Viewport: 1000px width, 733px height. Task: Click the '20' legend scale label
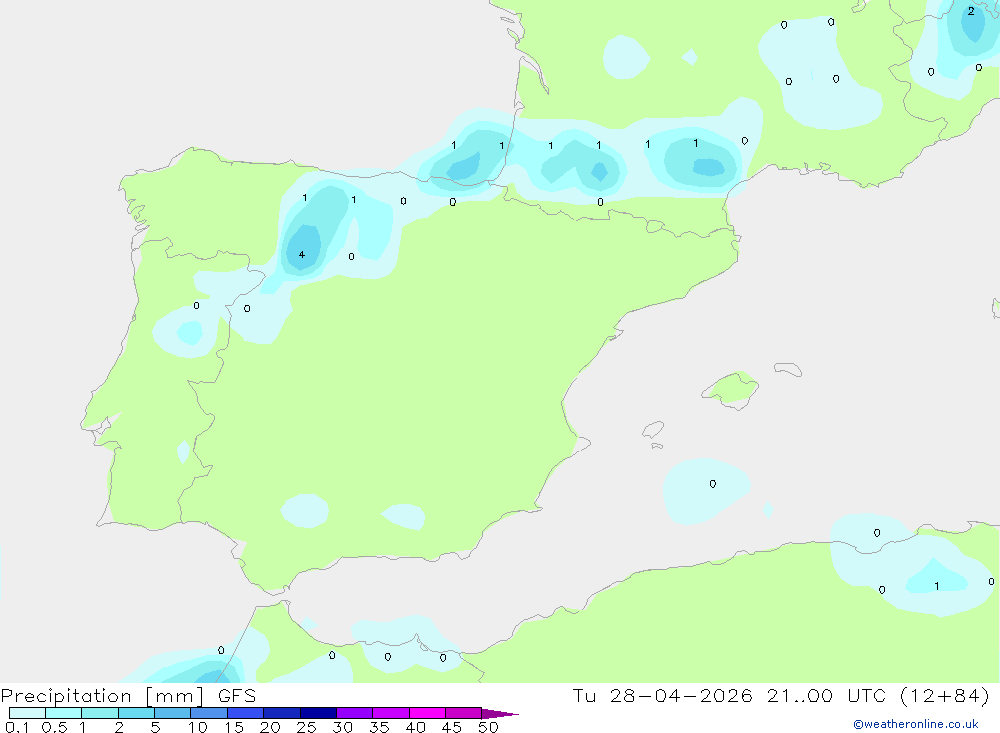270,727
